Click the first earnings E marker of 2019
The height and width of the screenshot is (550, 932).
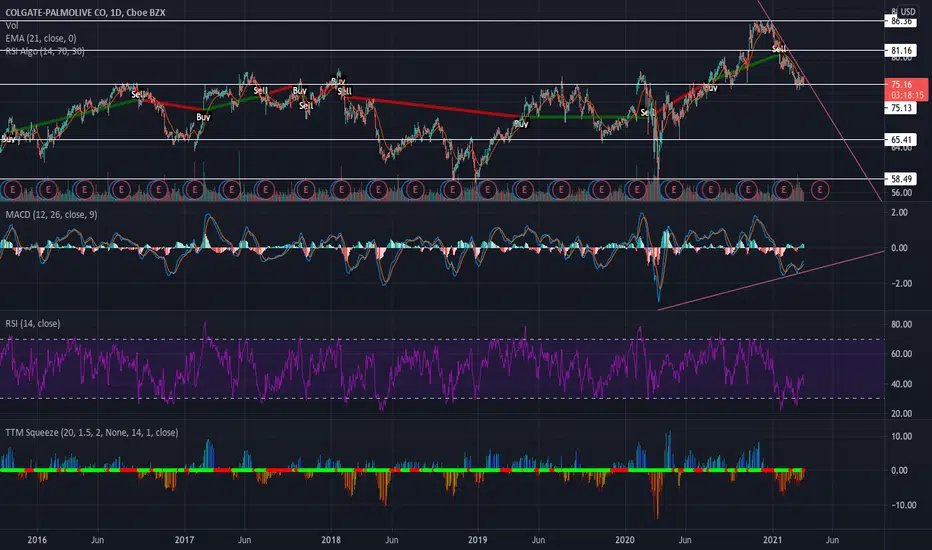coord(487,190)
